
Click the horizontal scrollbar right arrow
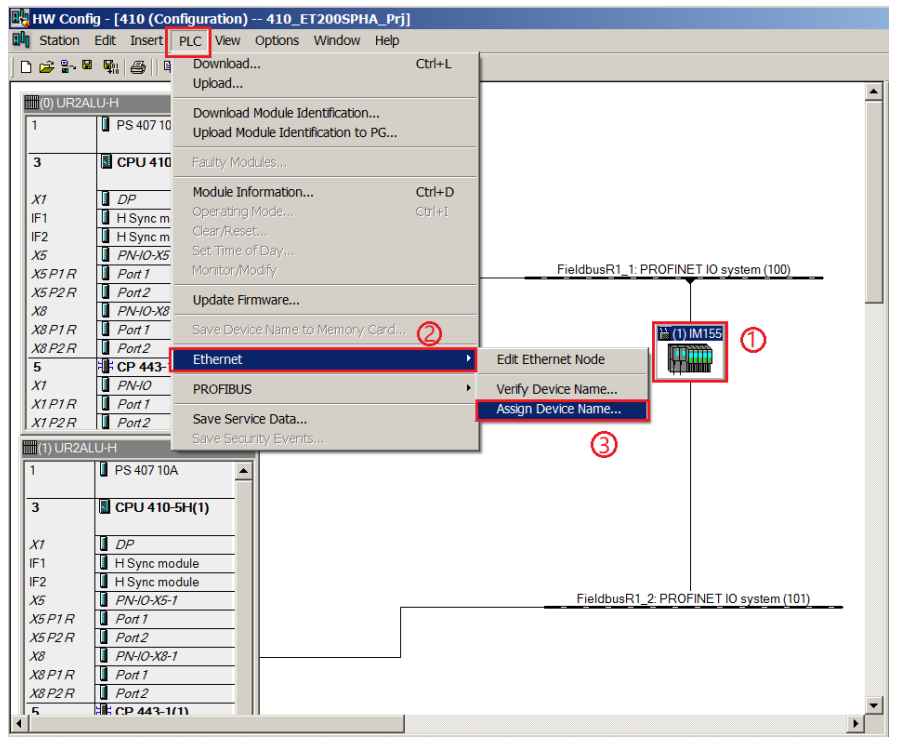point(855,723)
